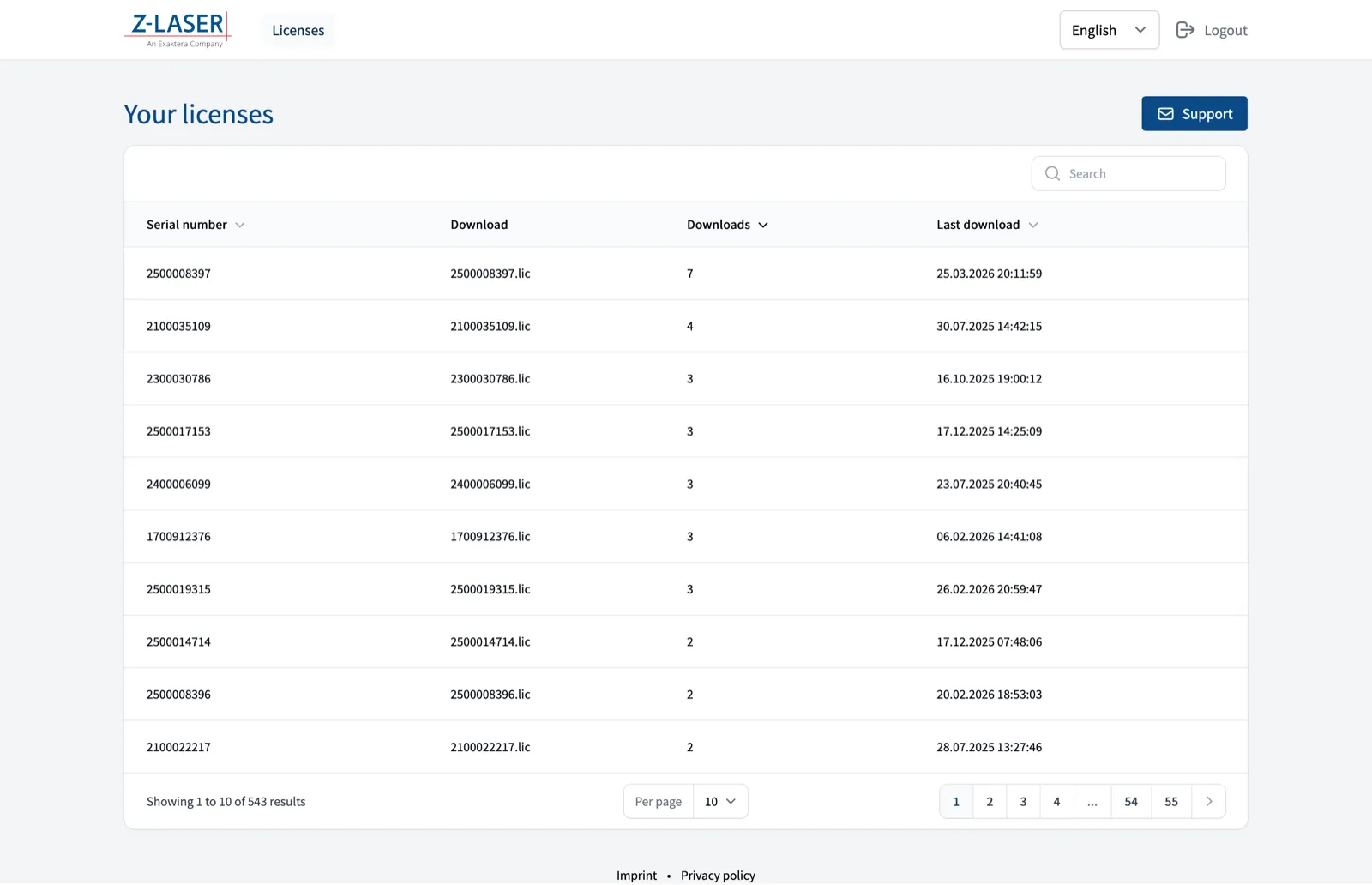
Task: Go to page 2
Action: click(990, 801)
